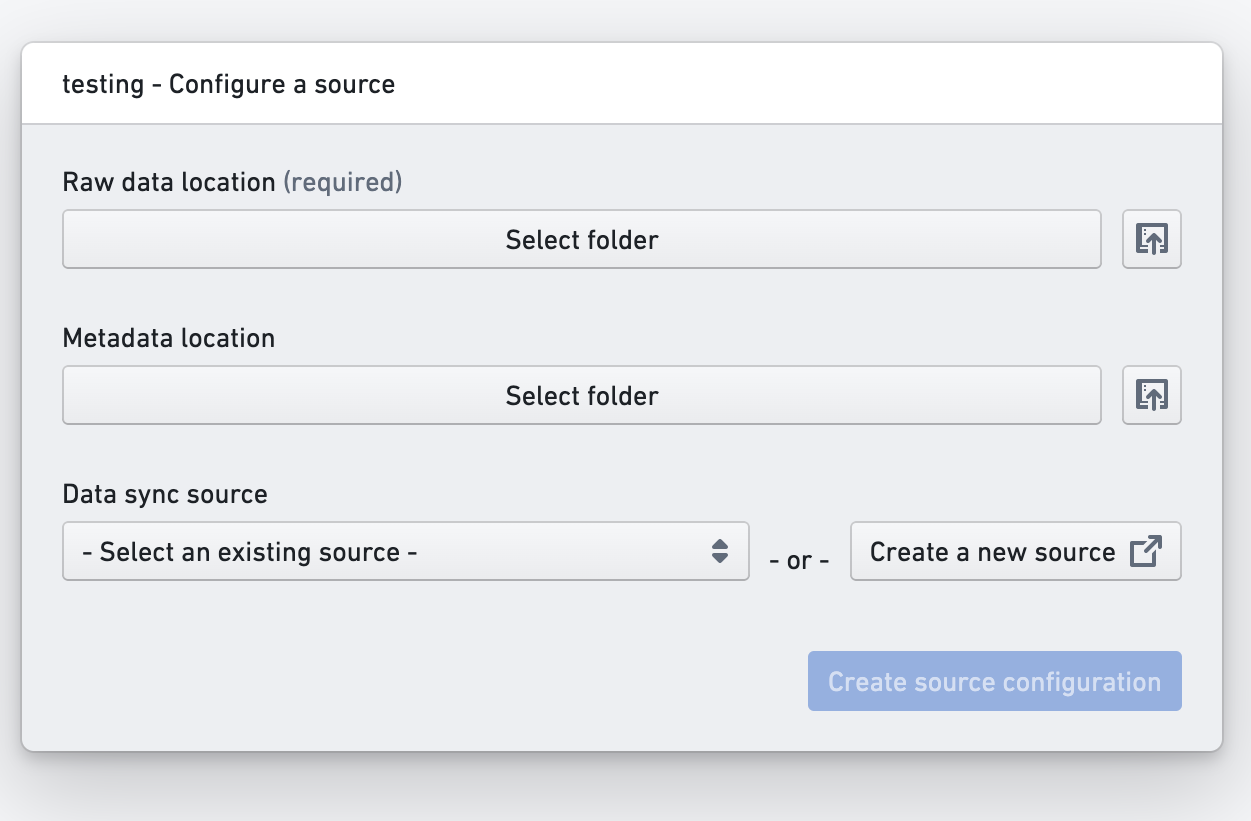Choose Select folder for Raw data location
This screenshot has height=821, width=1251.
(582, 239)
